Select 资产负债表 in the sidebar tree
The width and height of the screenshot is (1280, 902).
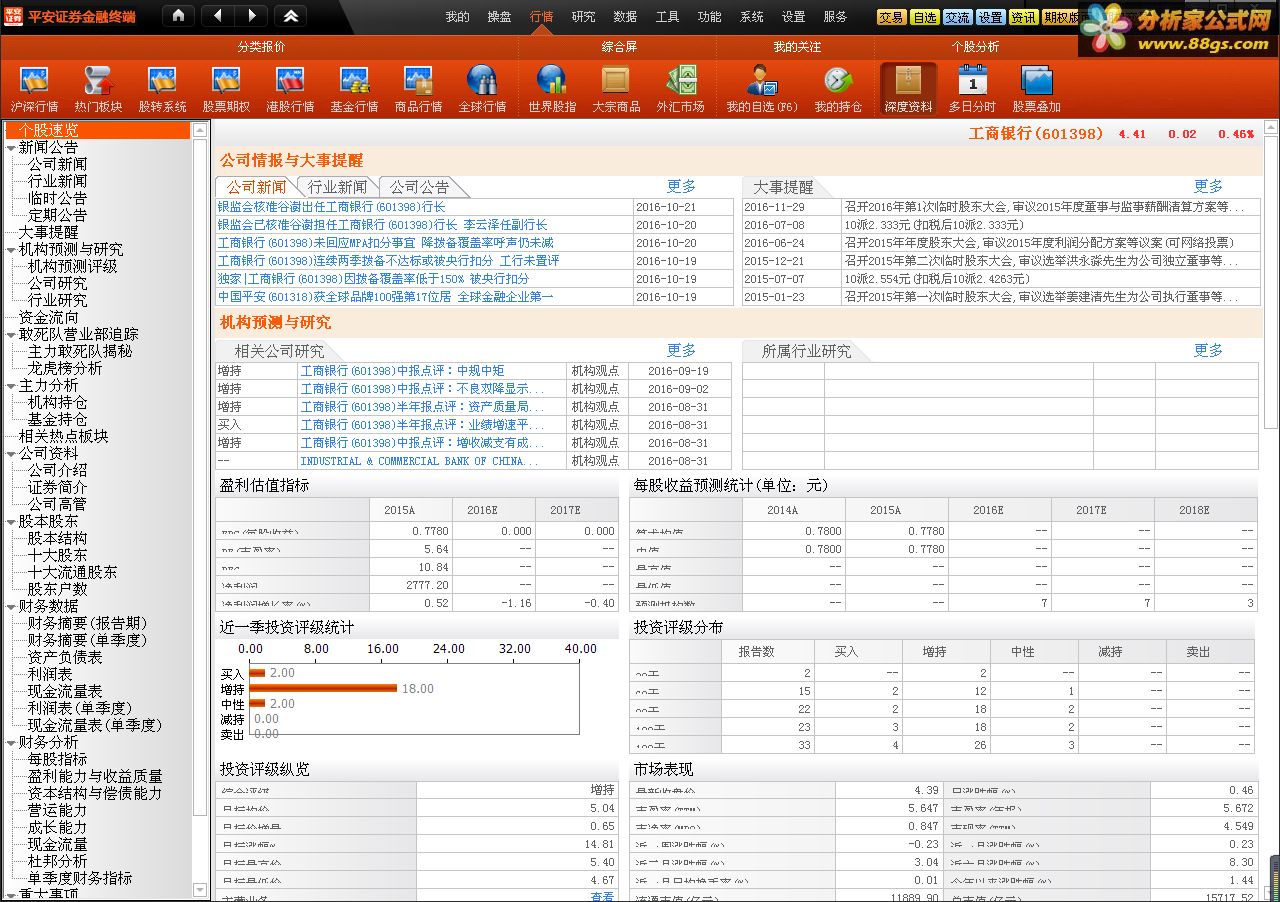click(x=64, y=657)
